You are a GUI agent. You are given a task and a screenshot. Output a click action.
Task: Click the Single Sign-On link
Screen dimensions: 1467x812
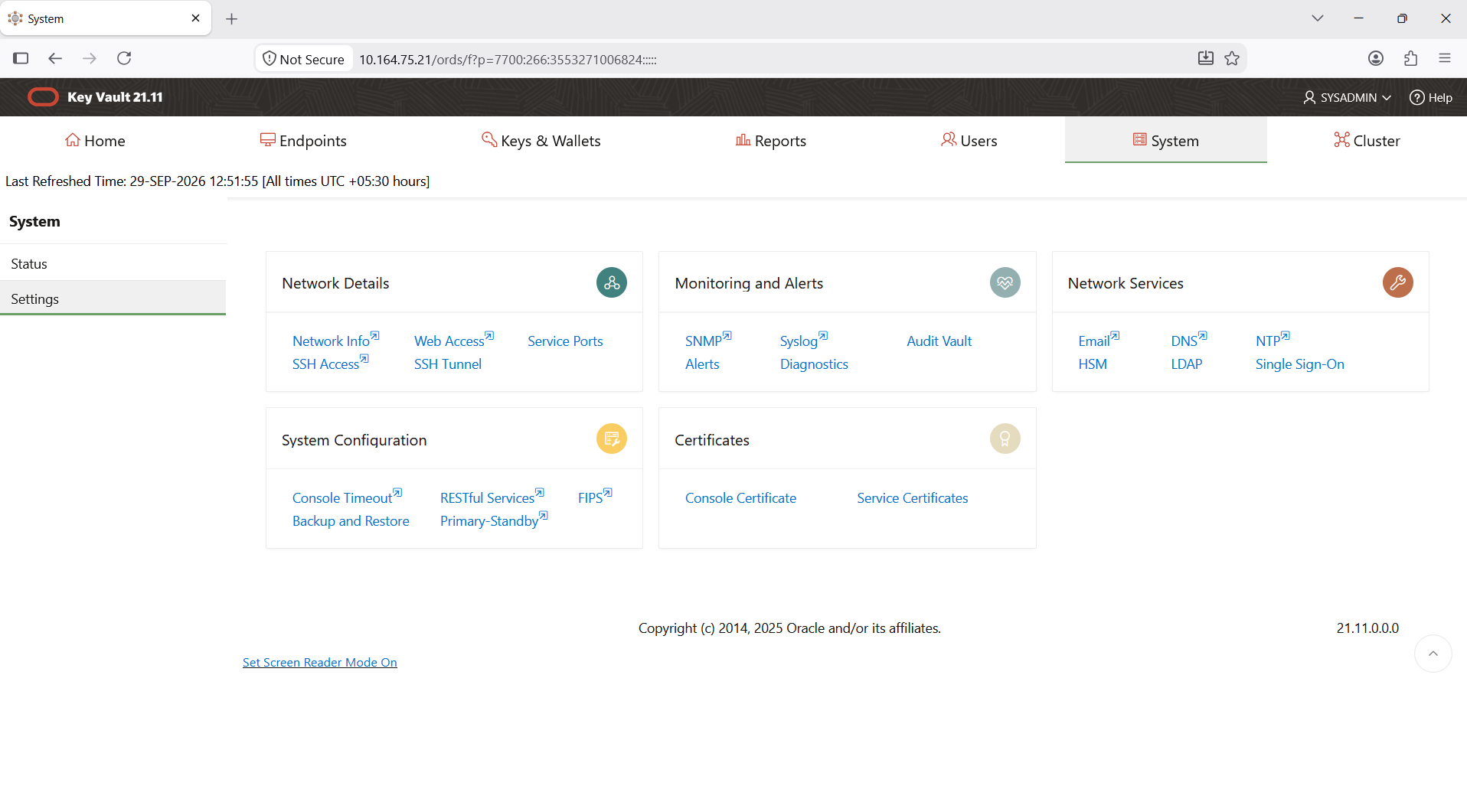click(x=1299, y=364)
